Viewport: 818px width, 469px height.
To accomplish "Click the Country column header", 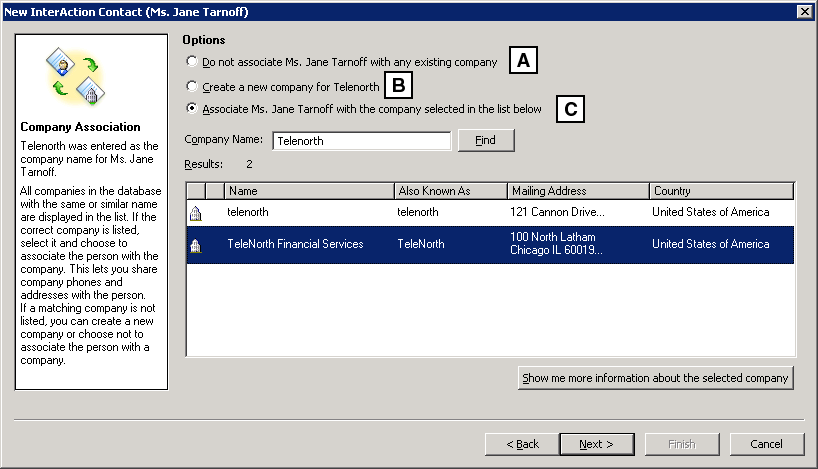I will (x=720, y=191).
